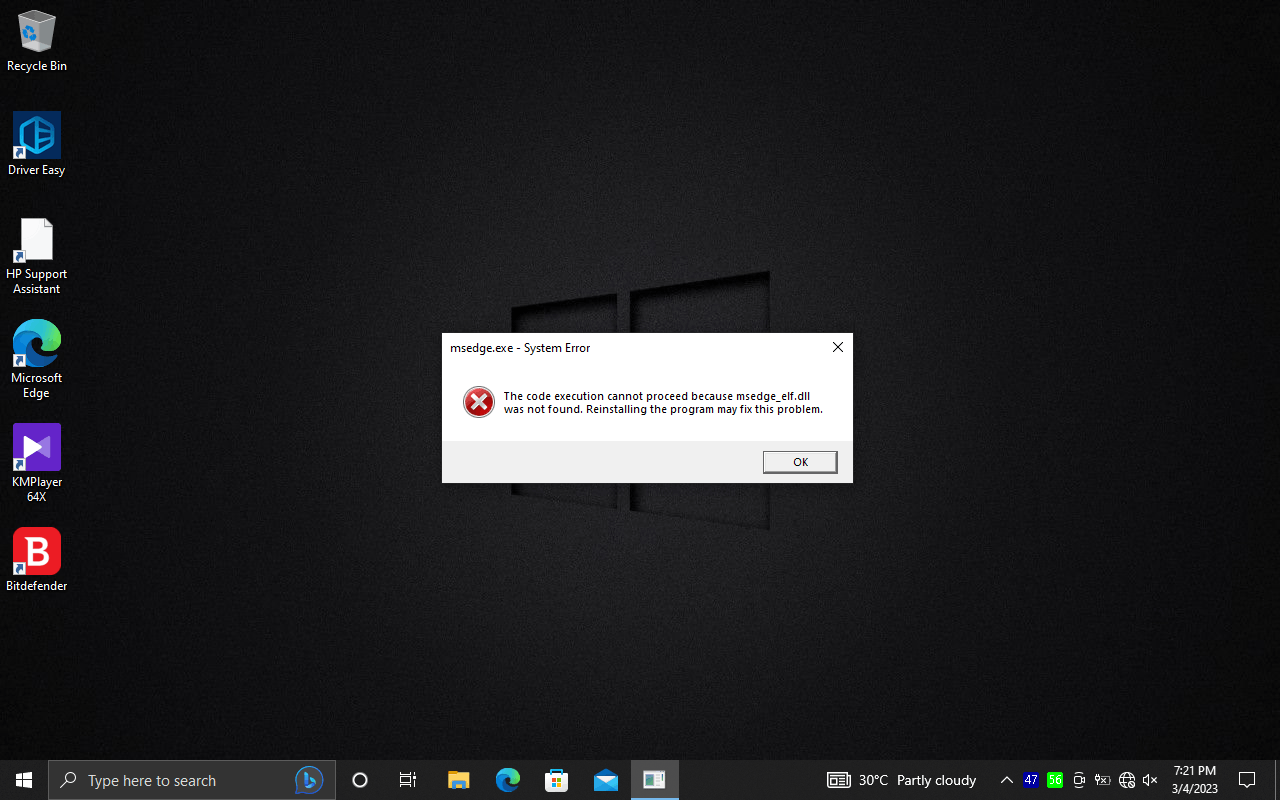This screenshot has height=800, width=1280.
Task: Select the Bitdefender desktop shortcut
Action: [x=37, y=560]
